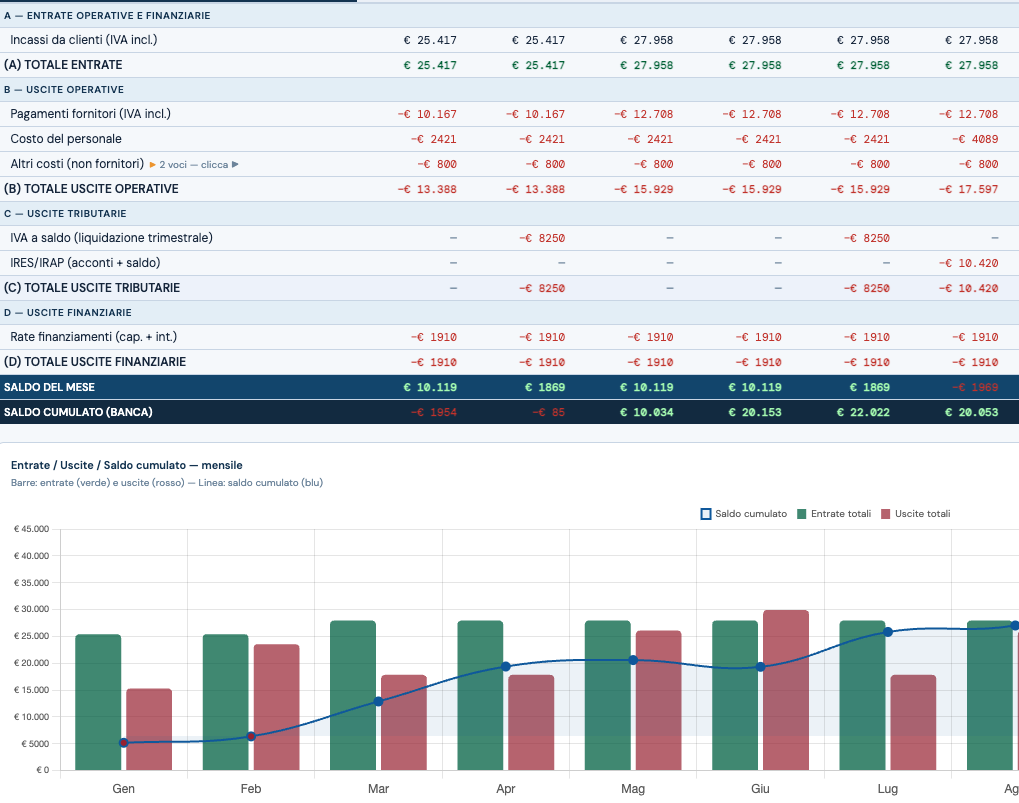Open the "2 voci — clicca" detail link
The width and height of the screenshot is (1019, 803).
tap(194, 165)
